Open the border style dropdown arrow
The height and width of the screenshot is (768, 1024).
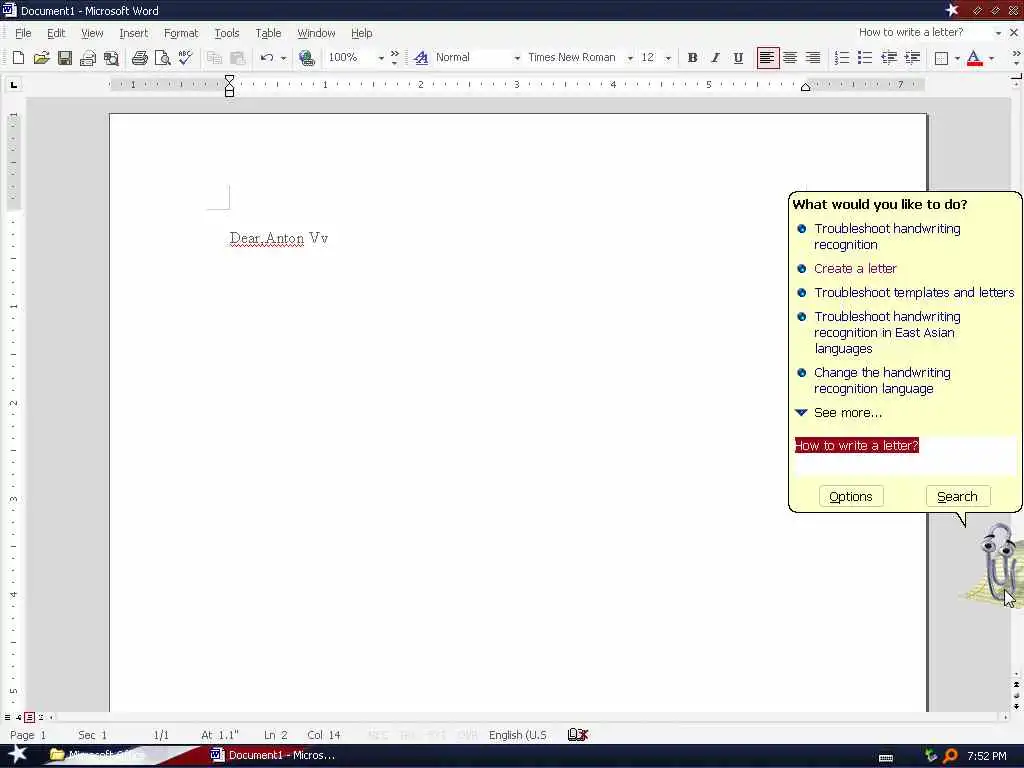tap(957, 57)
